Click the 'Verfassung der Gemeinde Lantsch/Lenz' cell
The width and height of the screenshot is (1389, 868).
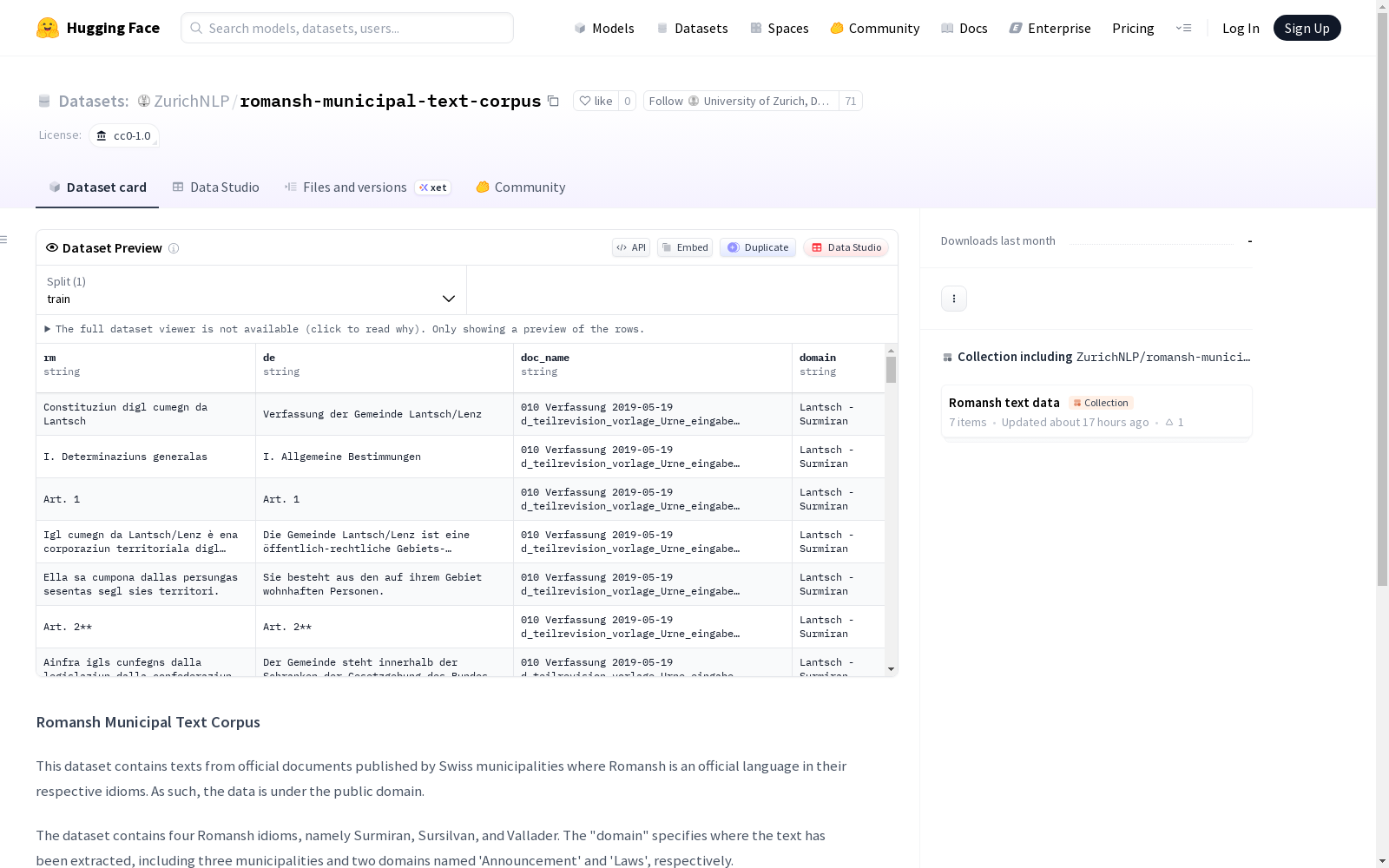click(385, 414)
